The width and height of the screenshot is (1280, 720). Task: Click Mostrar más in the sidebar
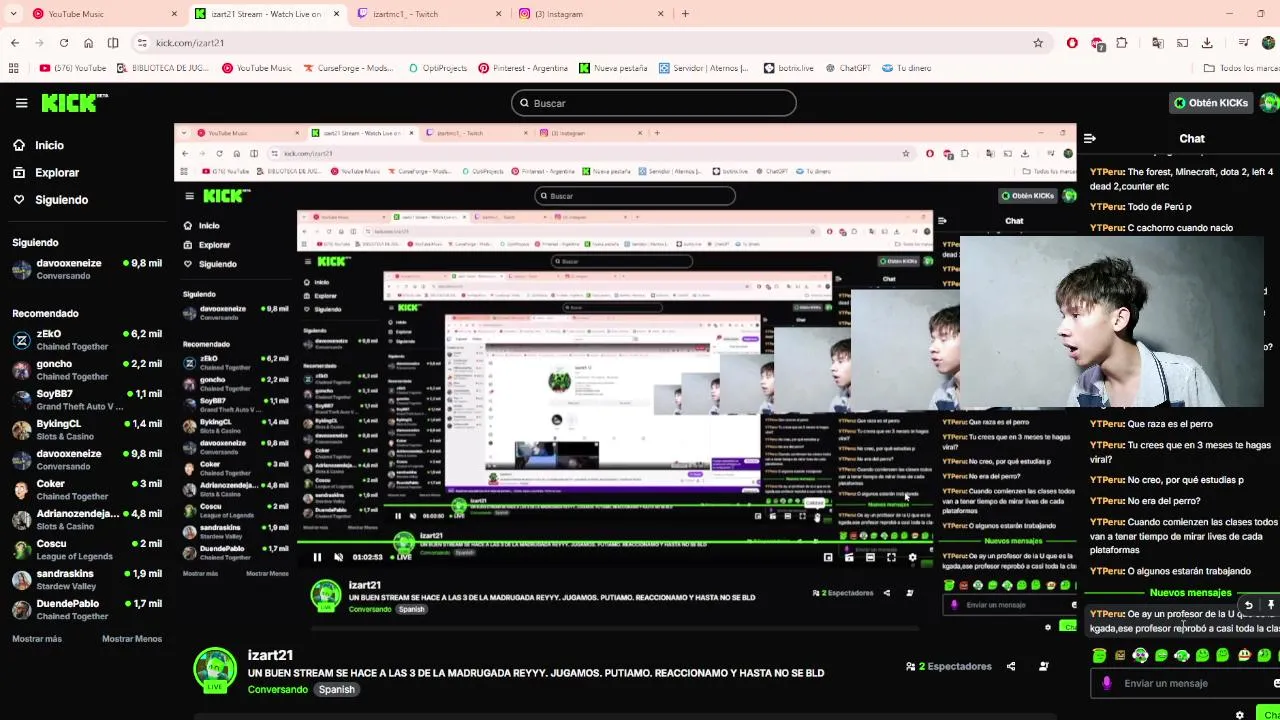tap(37, 639)
